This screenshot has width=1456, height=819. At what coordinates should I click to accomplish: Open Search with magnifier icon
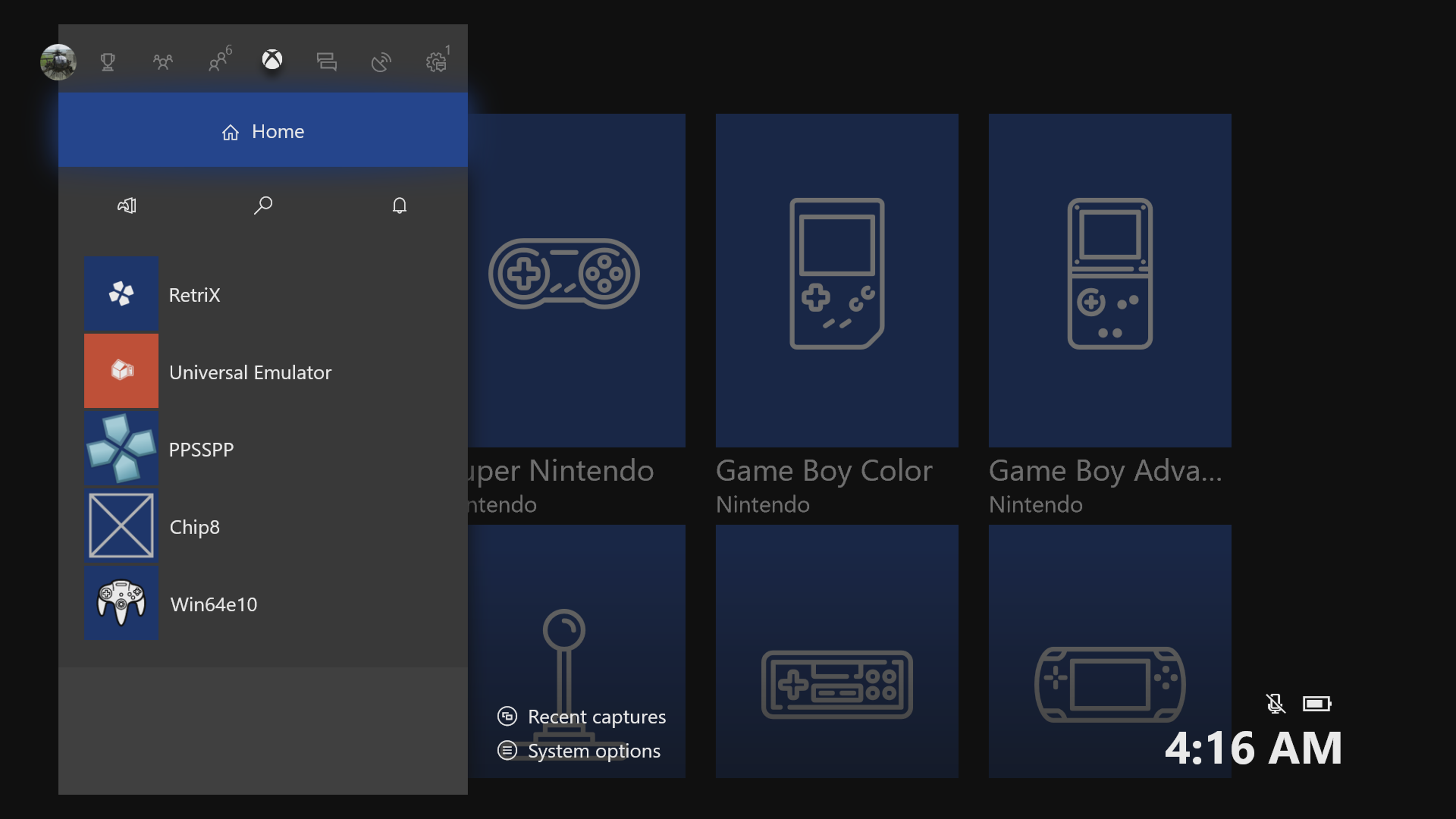click(x=263, y=205)
